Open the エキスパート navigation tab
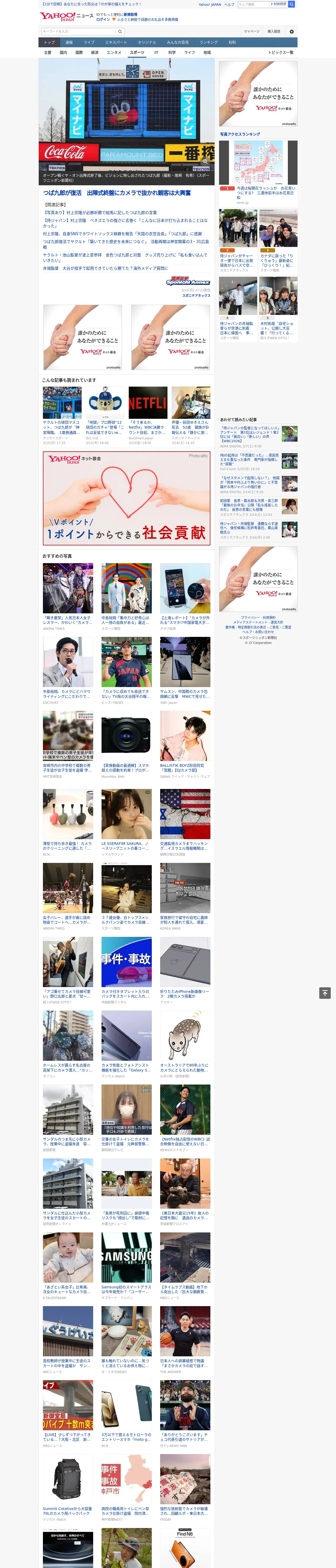 116,43
